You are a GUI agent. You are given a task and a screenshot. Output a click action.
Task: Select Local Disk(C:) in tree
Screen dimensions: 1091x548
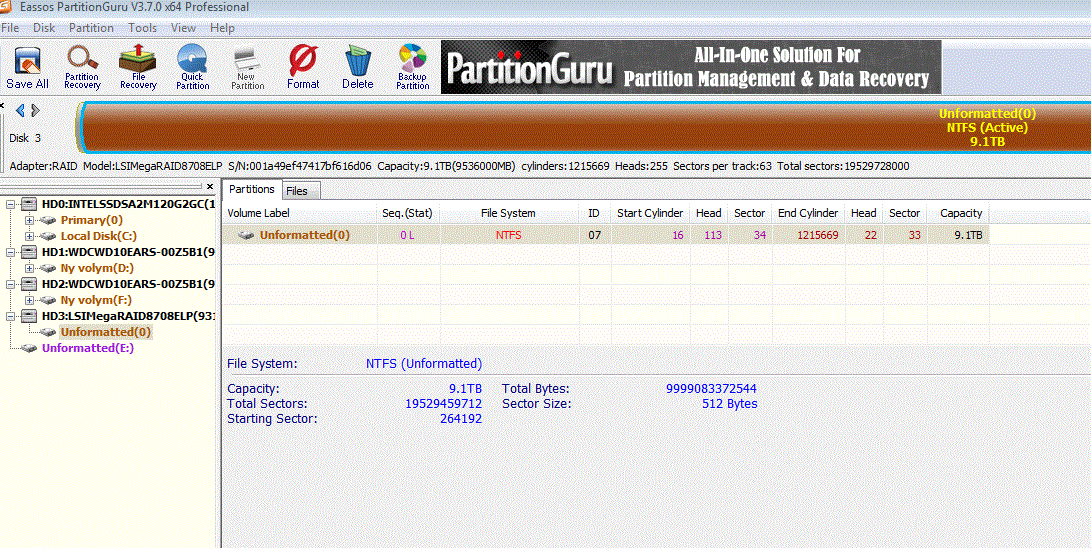coord(99,236)
